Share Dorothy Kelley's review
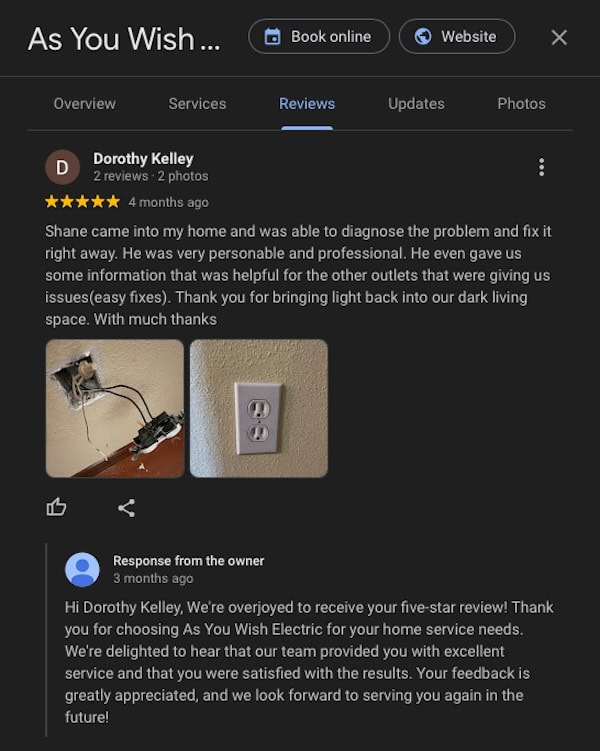 point(126,508)
